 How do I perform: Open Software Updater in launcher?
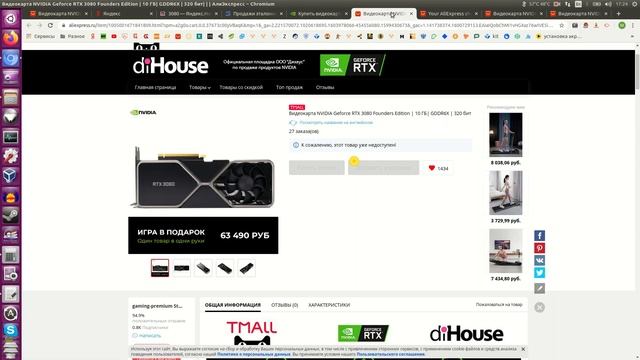point(11,313)
